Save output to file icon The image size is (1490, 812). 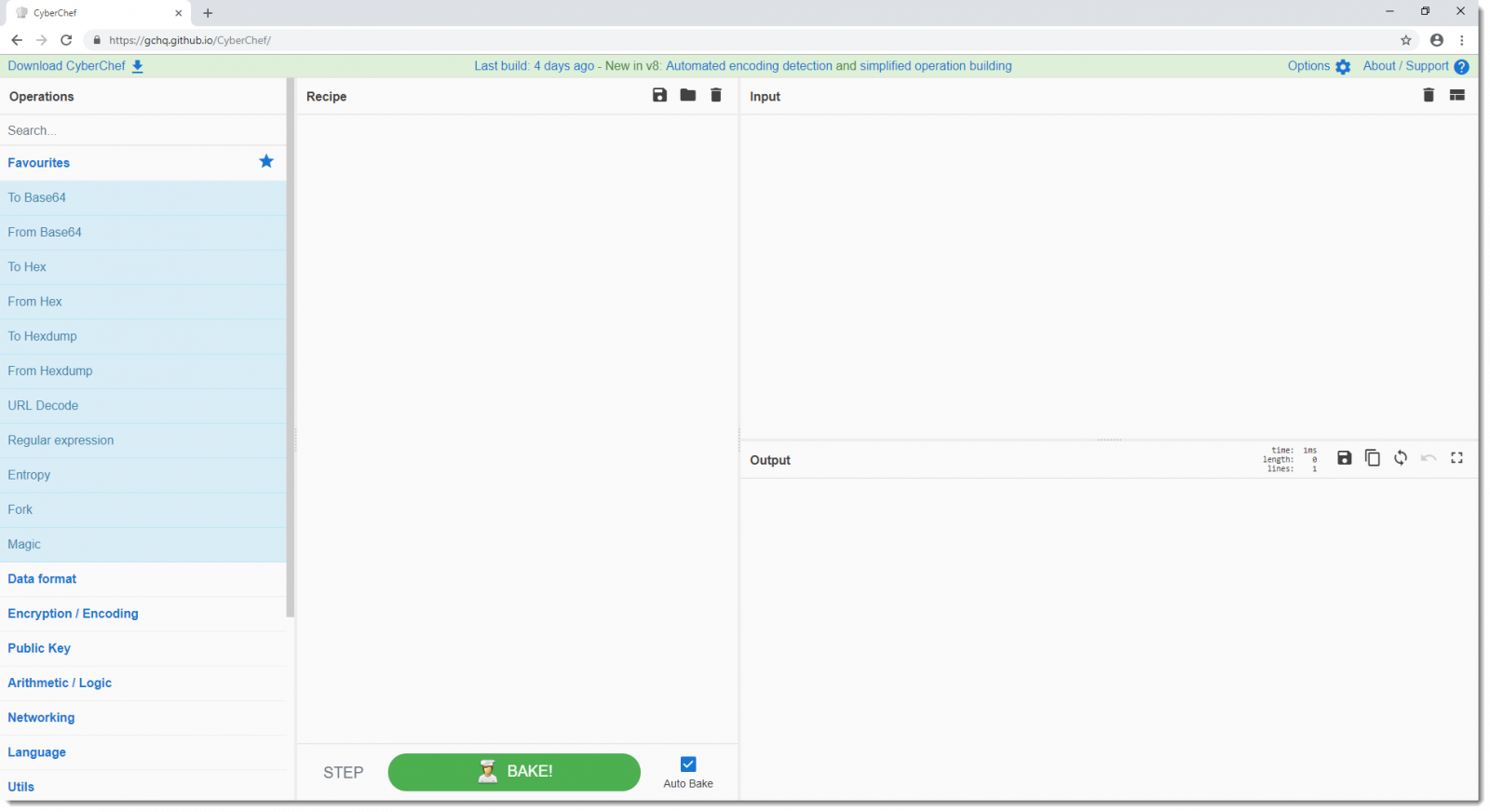click(x=1345, y=458)
